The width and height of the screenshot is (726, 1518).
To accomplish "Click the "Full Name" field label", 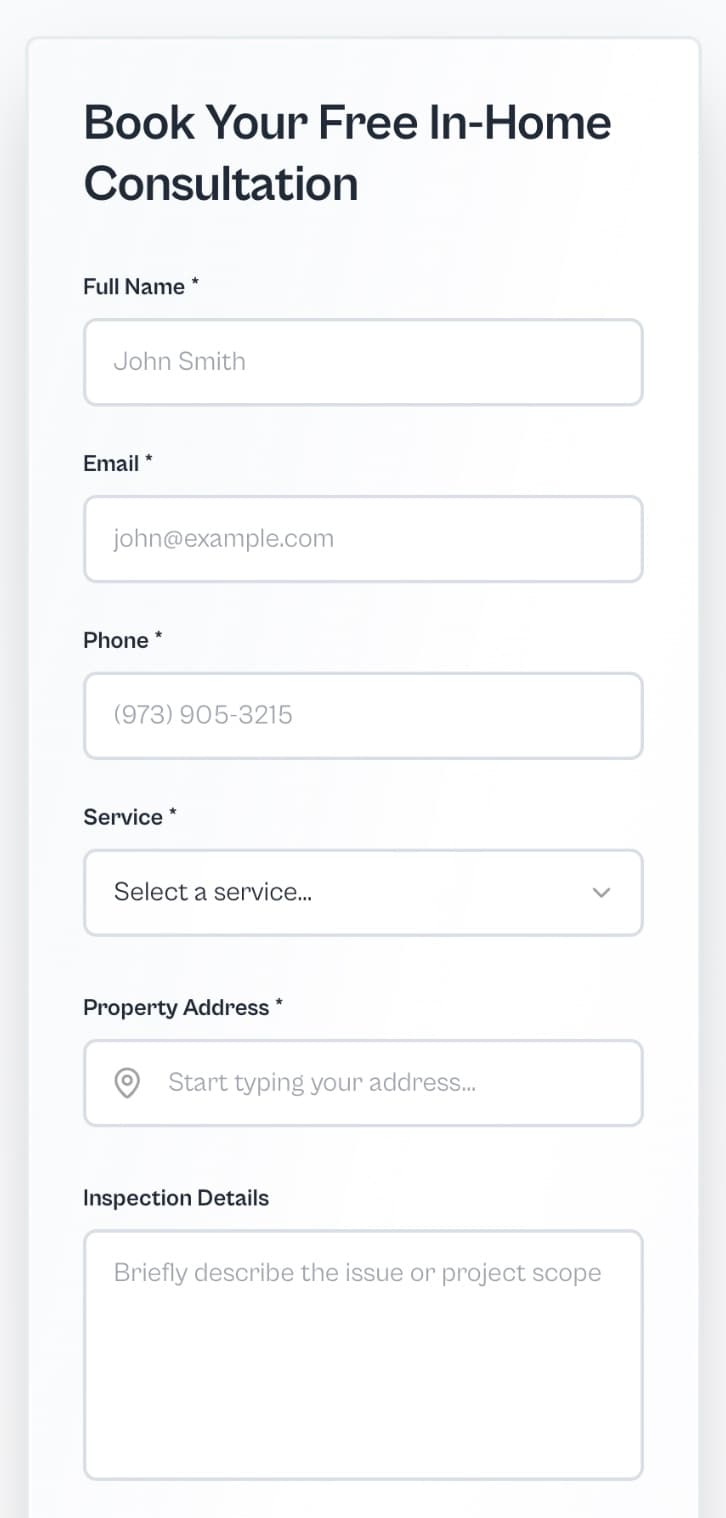I will tap(134, 287).
